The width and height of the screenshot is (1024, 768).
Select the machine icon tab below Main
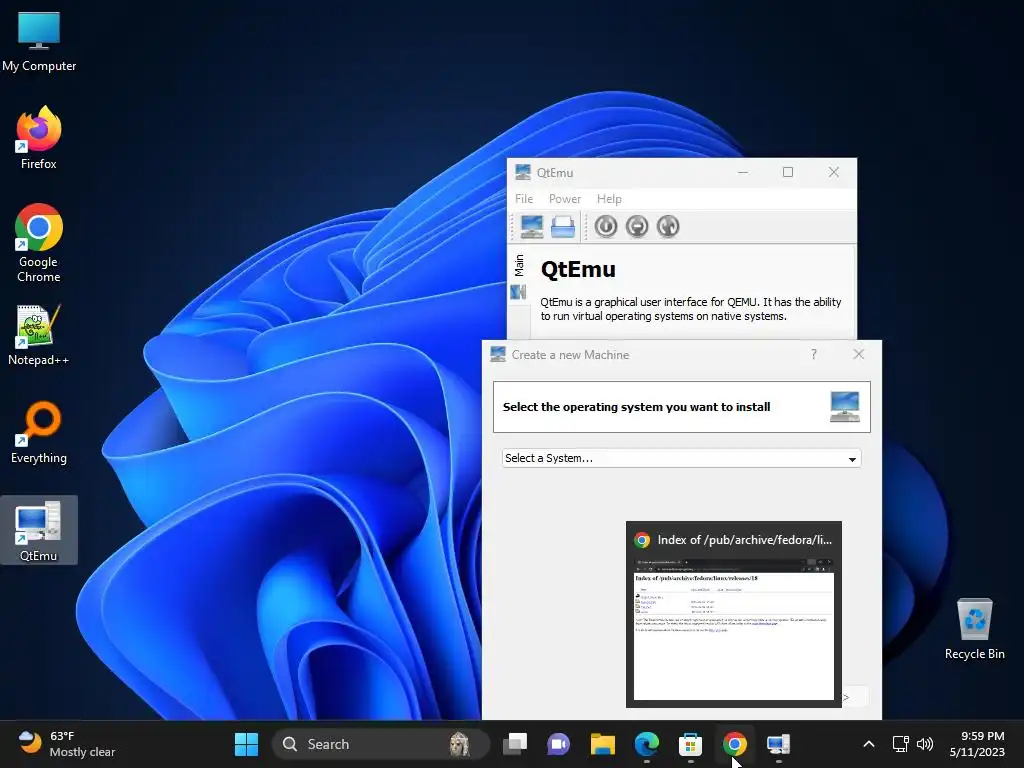tap(519, 292)
